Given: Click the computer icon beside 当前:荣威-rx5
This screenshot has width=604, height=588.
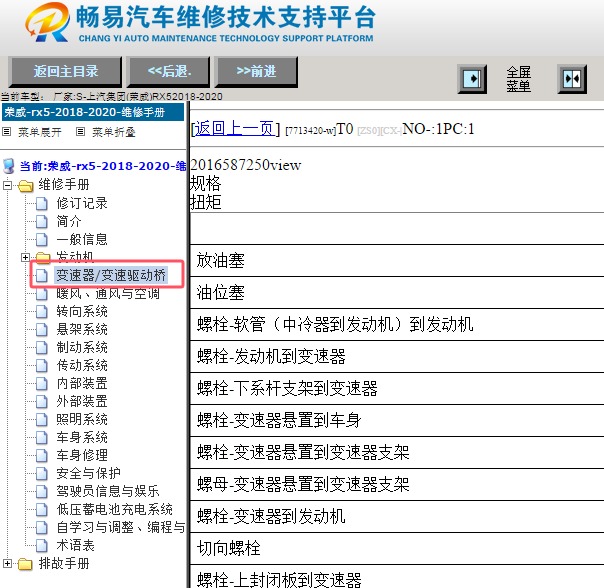Looking at the screenshot, I should coord(8,166).
